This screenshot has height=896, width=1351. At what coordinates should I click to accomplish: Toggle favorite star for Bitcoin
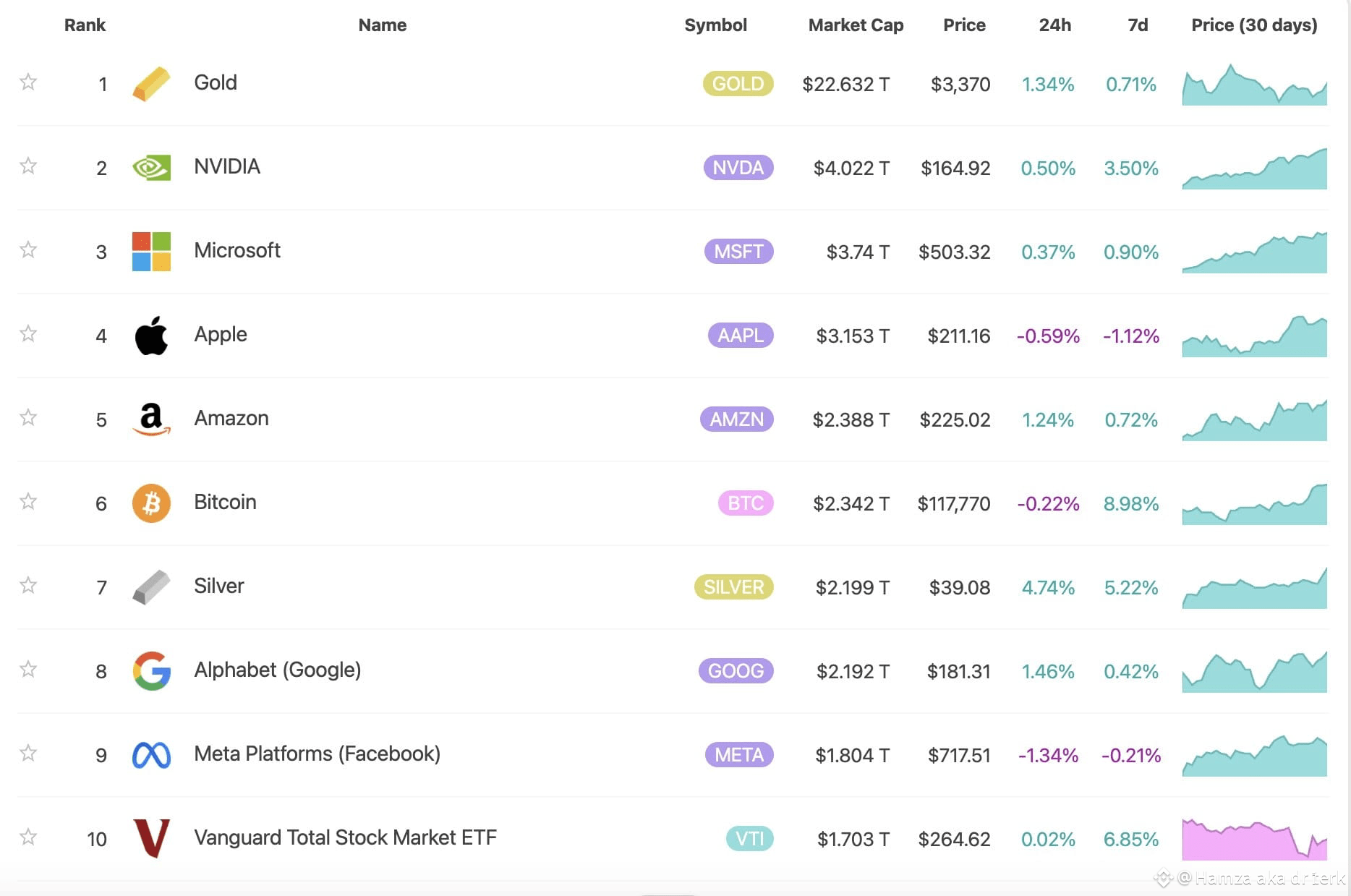click(28, 501)
